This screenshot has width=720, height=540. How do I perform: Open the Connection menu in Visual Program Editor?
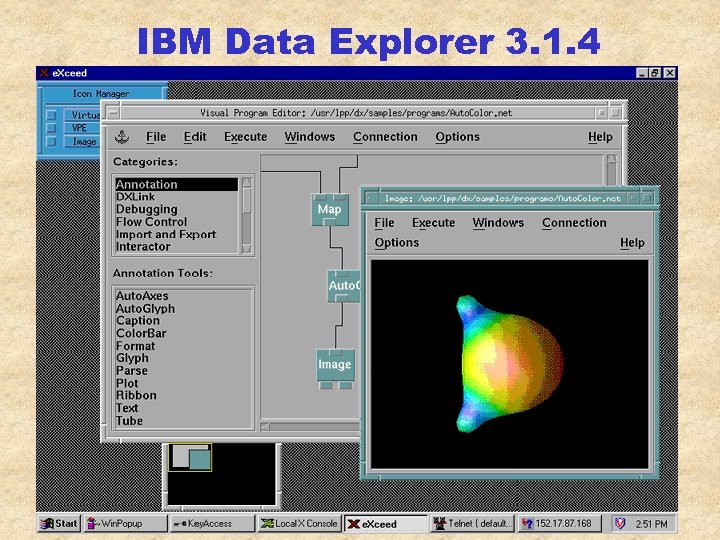385,137
